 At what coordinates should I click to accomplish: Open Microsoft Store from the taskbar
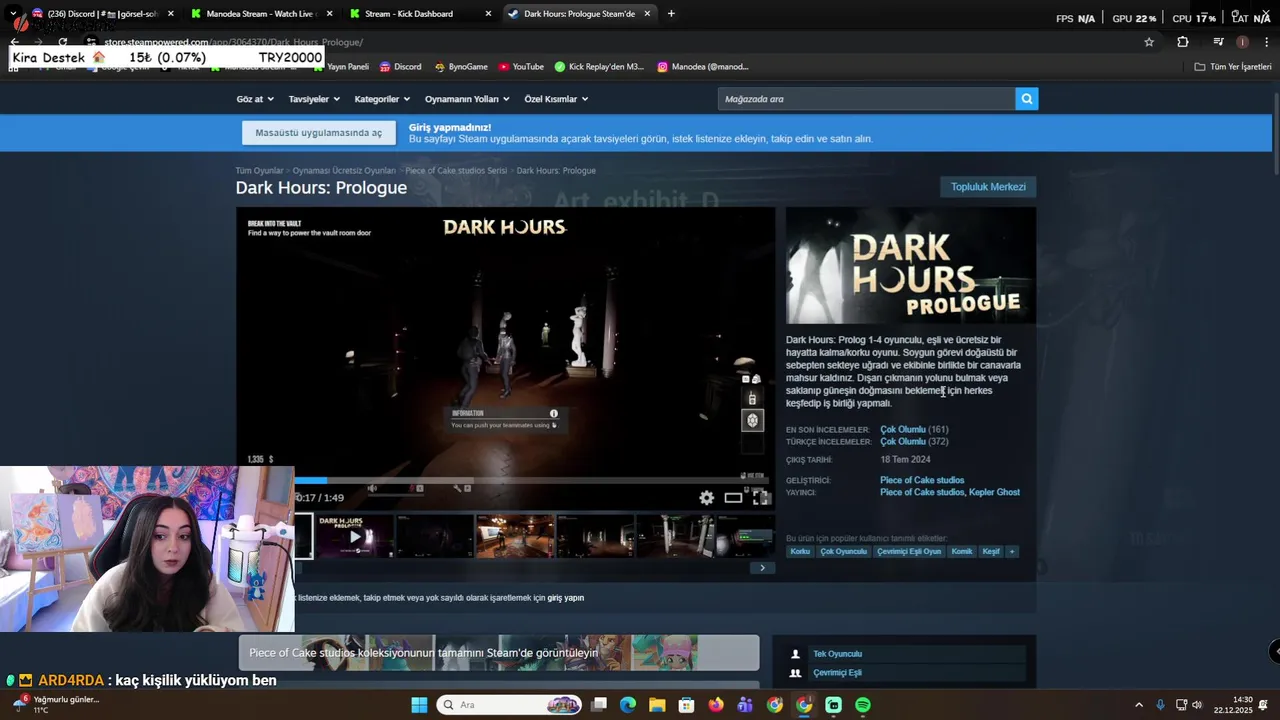point(687,705)
